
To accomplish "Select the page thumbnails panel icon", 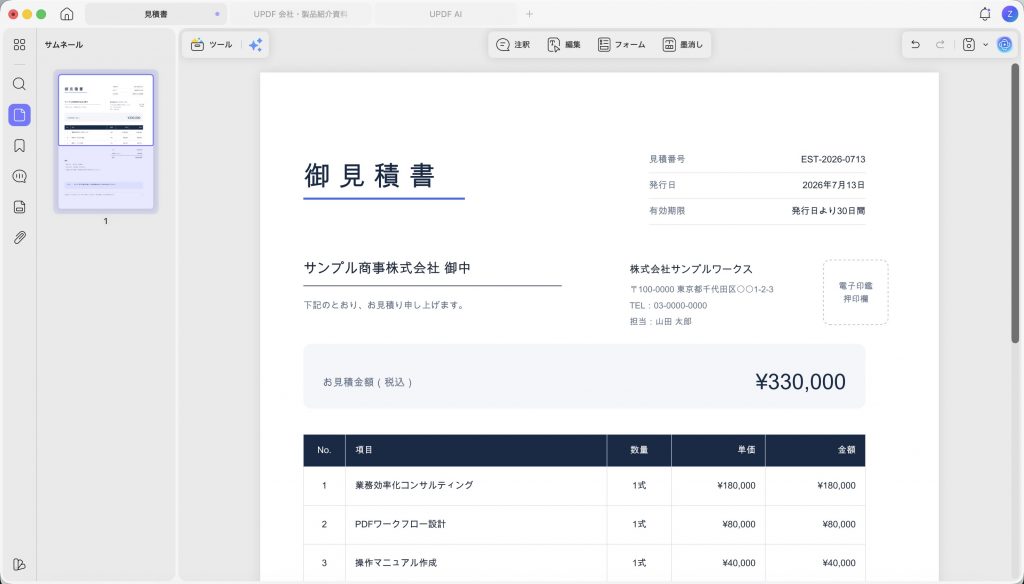I will click(x=20, y=115).
